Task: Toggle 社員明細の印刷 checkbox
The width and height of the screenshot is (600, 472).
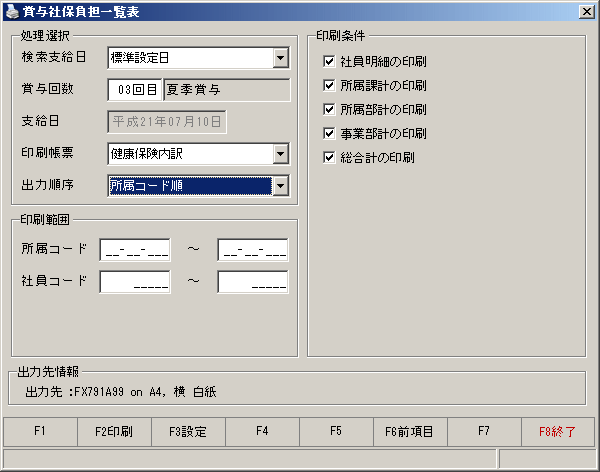Action: [329, 61]
